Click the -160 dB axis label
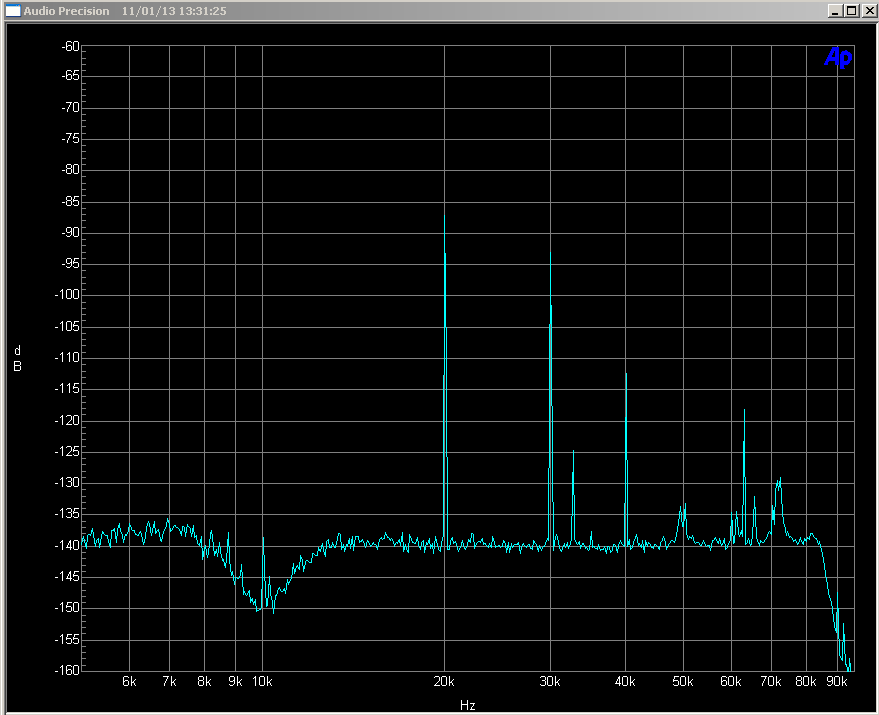The width and height of the screenshot is (879, 715). click(x=67, y=670)
